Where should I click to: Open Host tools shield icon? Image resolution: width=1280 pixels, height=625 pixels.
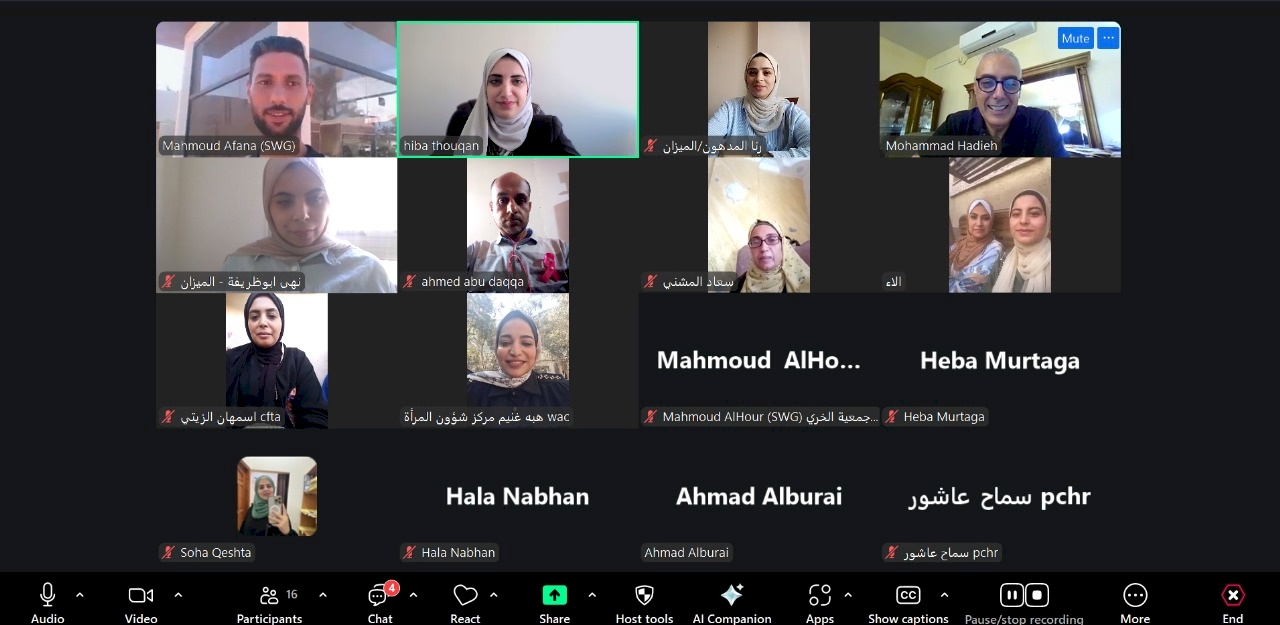pyautogui.click(x=645, y=595)
